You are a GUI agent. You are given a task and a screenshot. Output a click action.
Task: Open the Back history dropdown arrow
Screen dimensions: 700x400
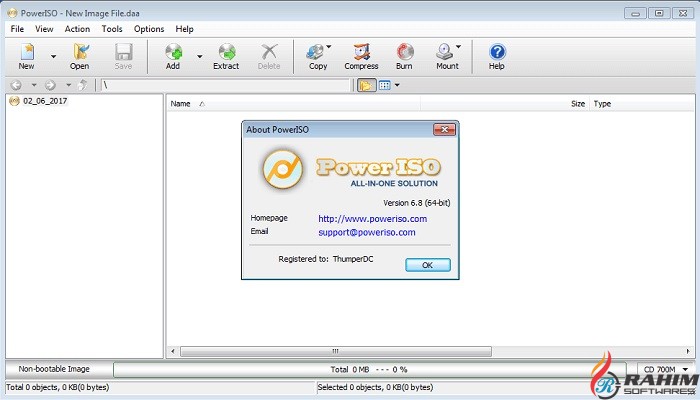tap(33, 85)
